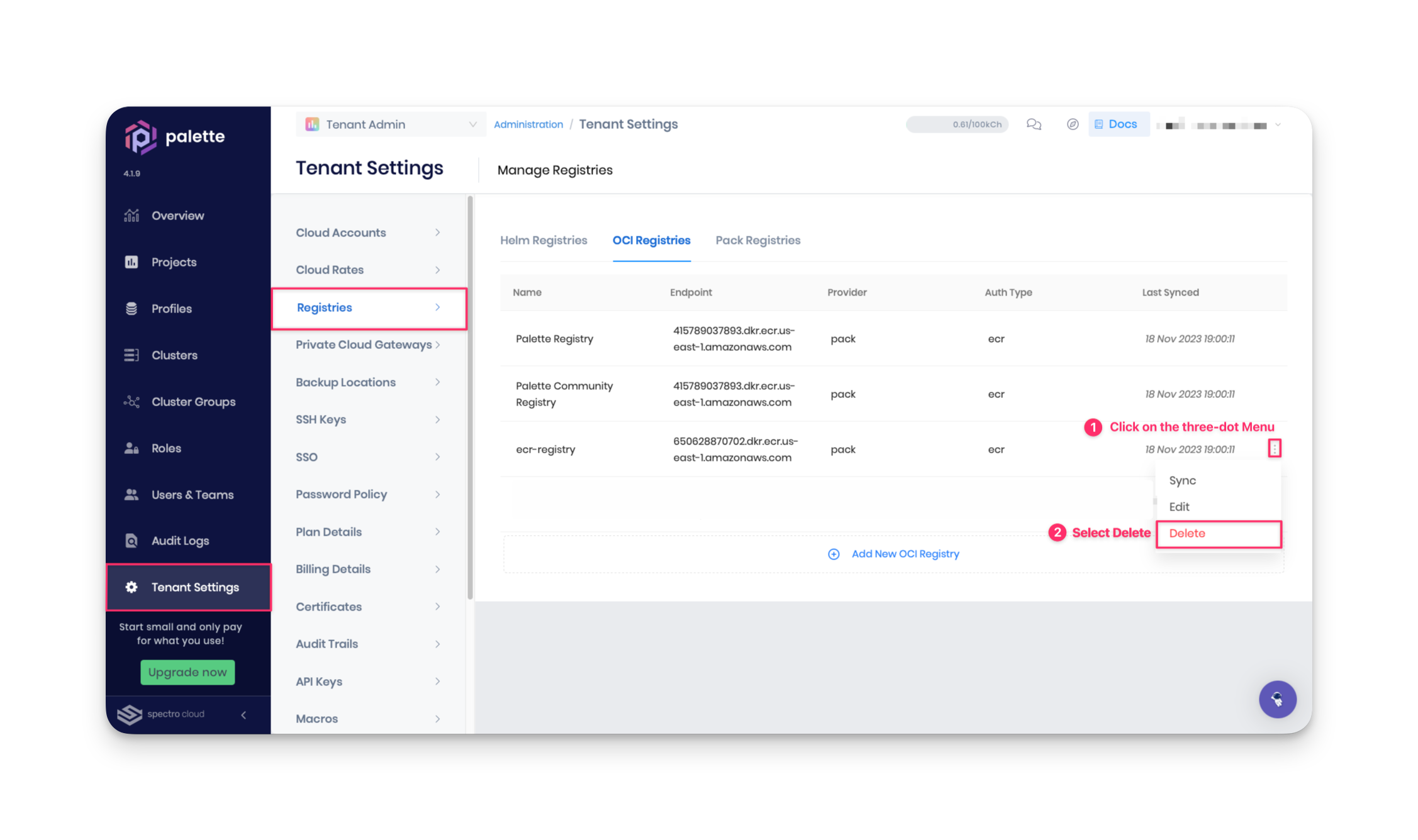
Task: Click the Name column header
Action: [527, 292]
